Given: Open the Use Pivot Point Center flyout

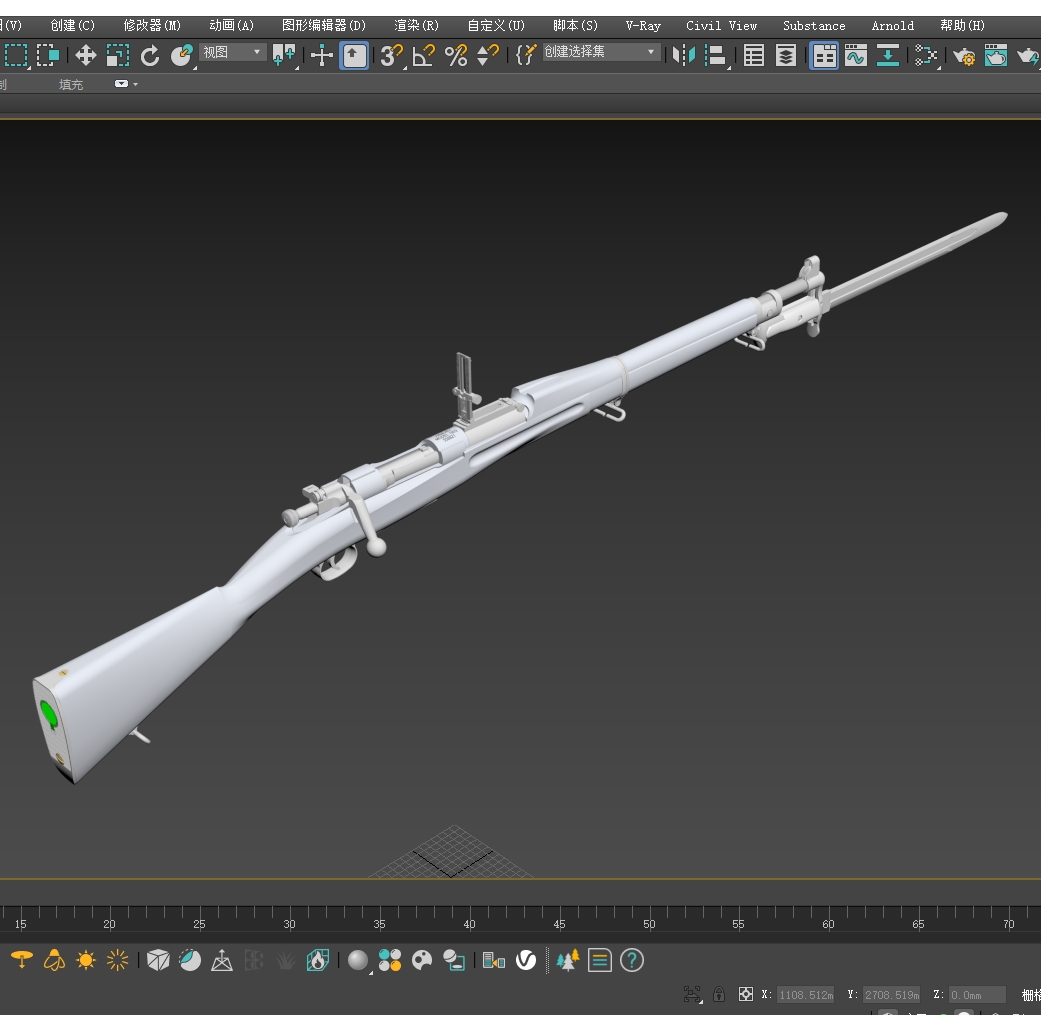Looking at the screenshot, I should tap(285, 55).
